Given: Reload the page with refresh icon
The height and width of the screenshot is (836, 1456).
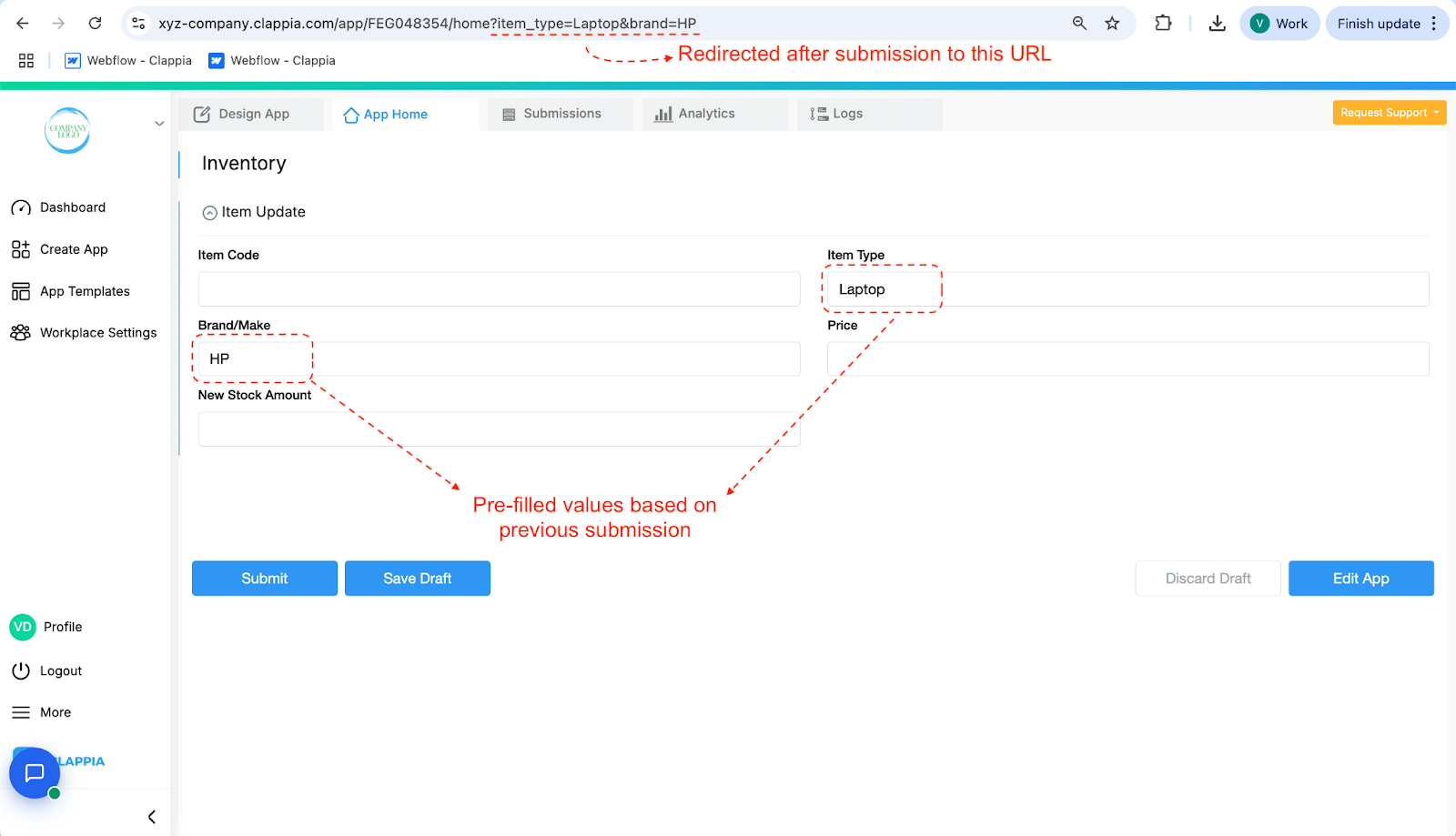Looking at the screenshot, I should 95,24.
